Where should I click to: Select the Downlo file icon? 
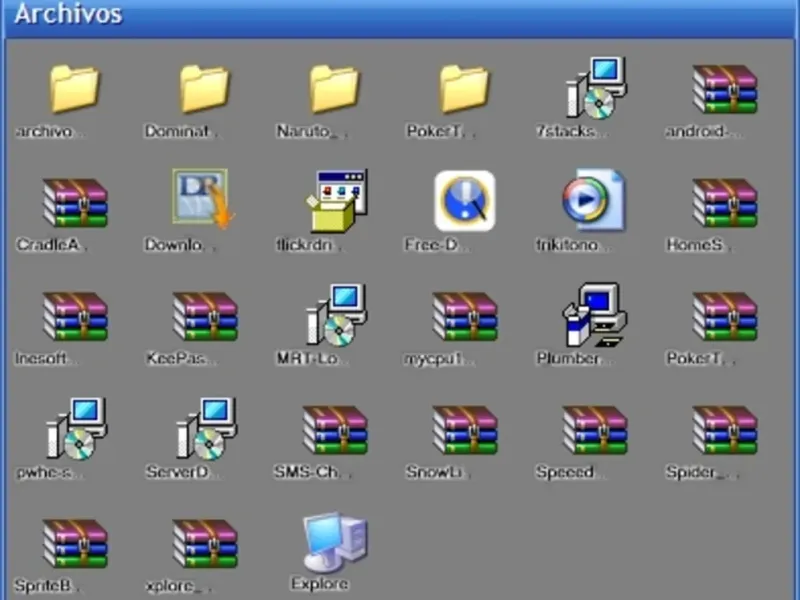click(x=203, y=198)
